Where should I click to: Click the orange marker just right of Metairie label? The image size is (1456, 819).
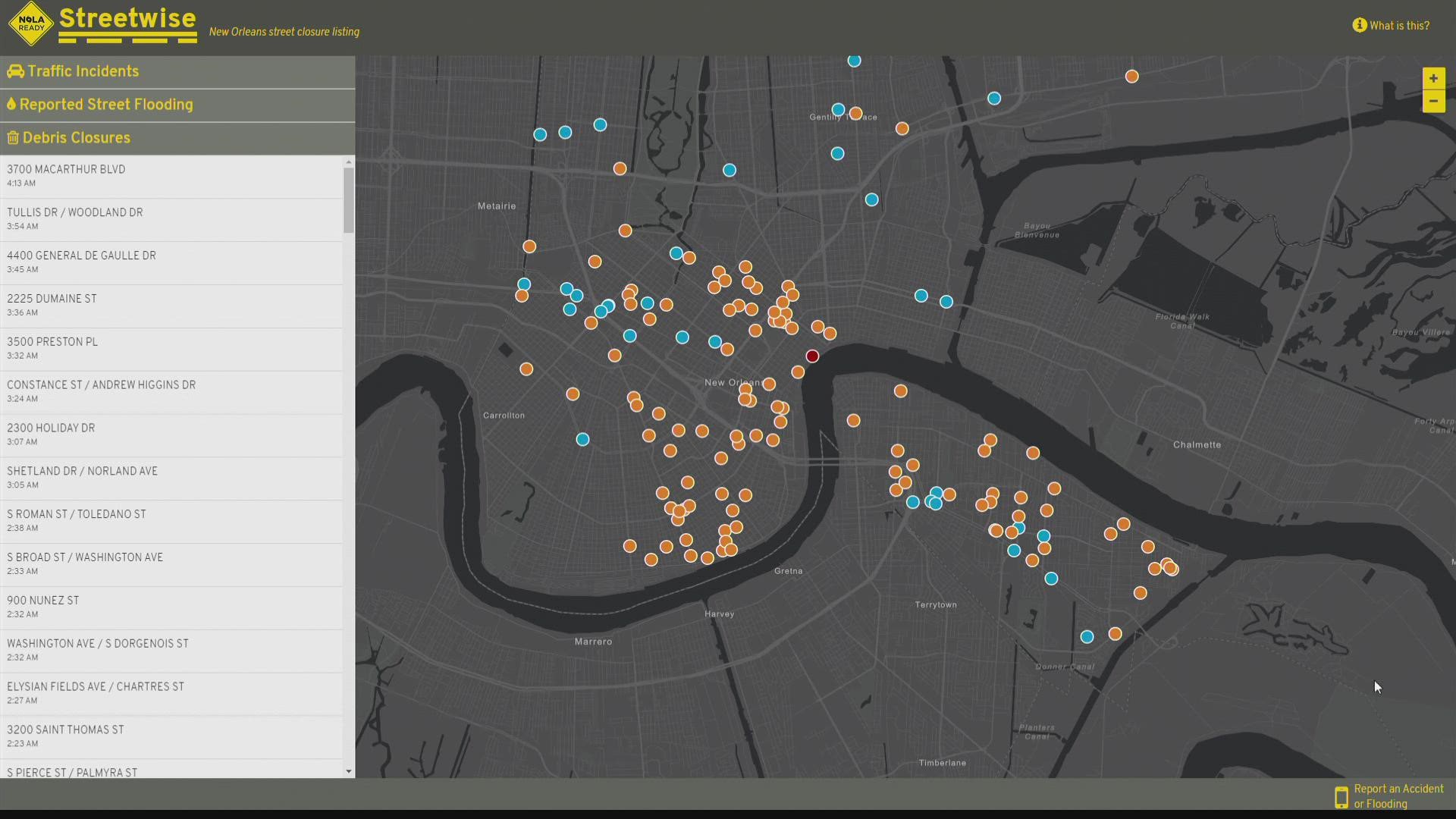pyautogui.click(x=529, y=247)
